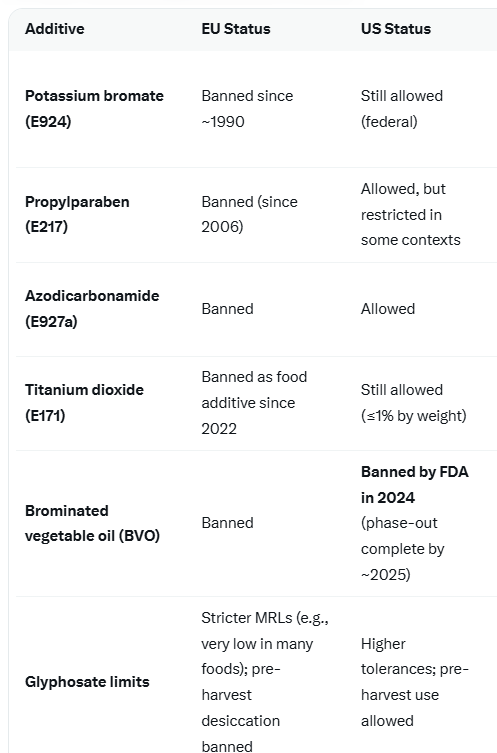Select the Brominated vegetable oil (BVO) cell
Image resolution: width=497 pixels, height=753 pixels.
click(x=92, y=523)
